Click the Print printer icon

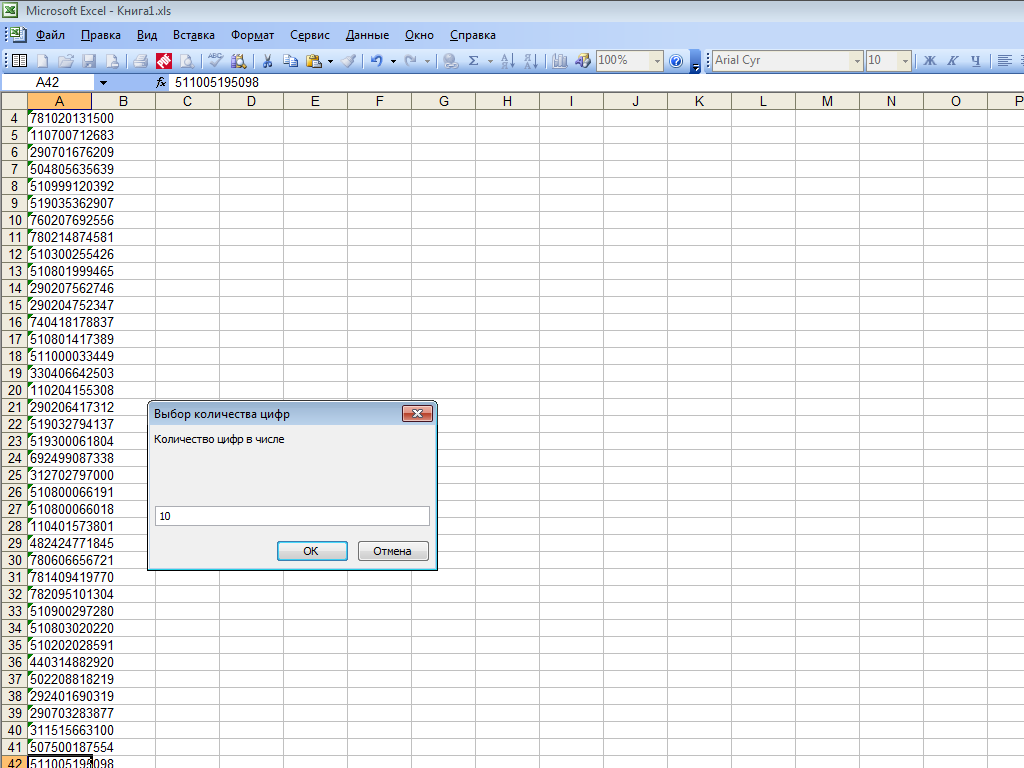[140, 61]
